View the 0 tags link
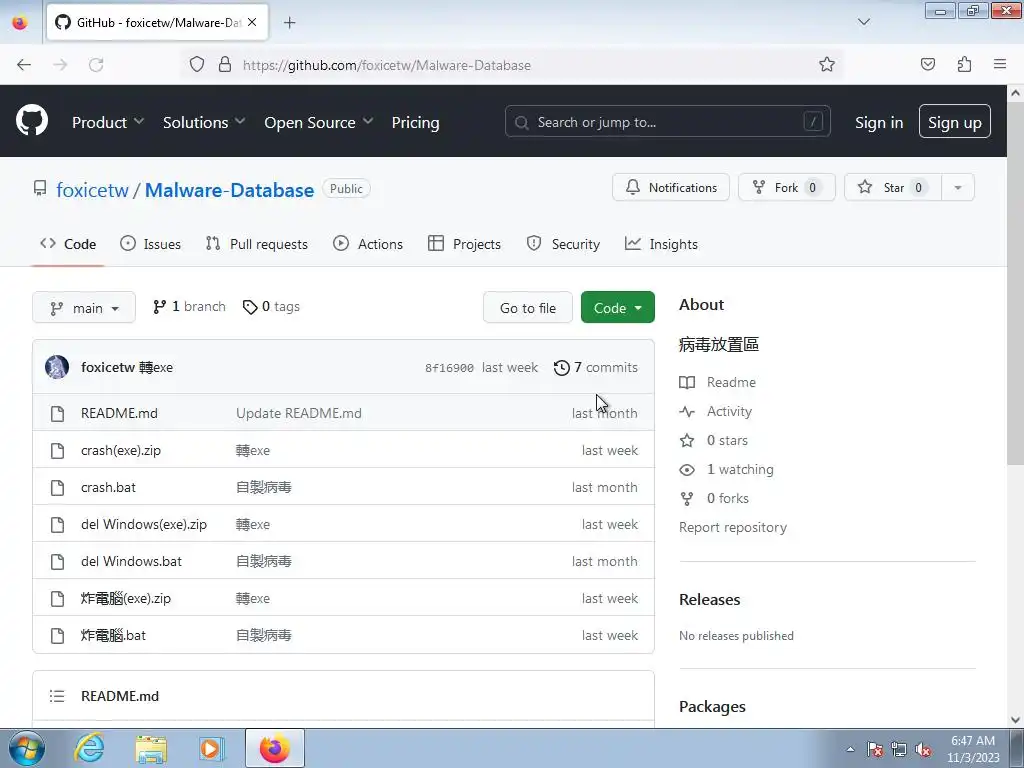This screenshot has width=1024, height=768. tap(271, 306)
